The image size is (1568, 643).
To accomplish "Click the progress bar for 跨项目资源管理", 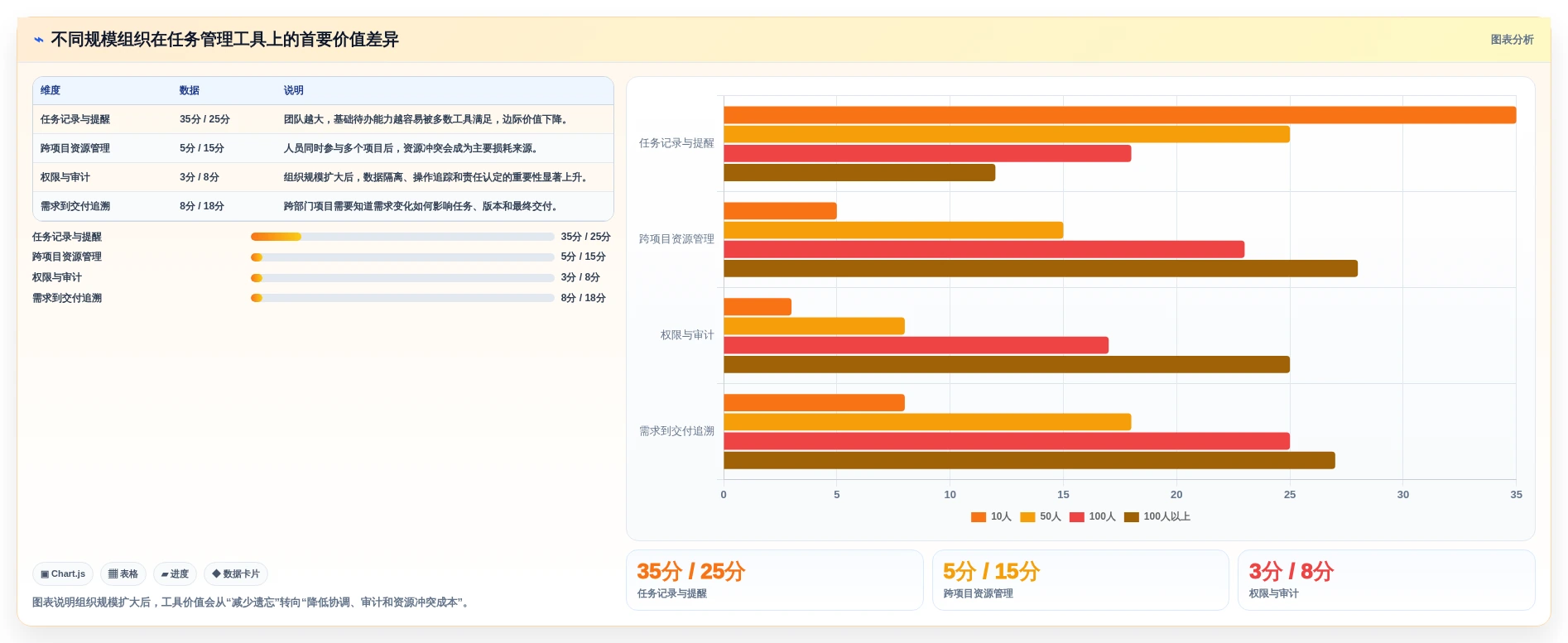I will coord(402,257).
